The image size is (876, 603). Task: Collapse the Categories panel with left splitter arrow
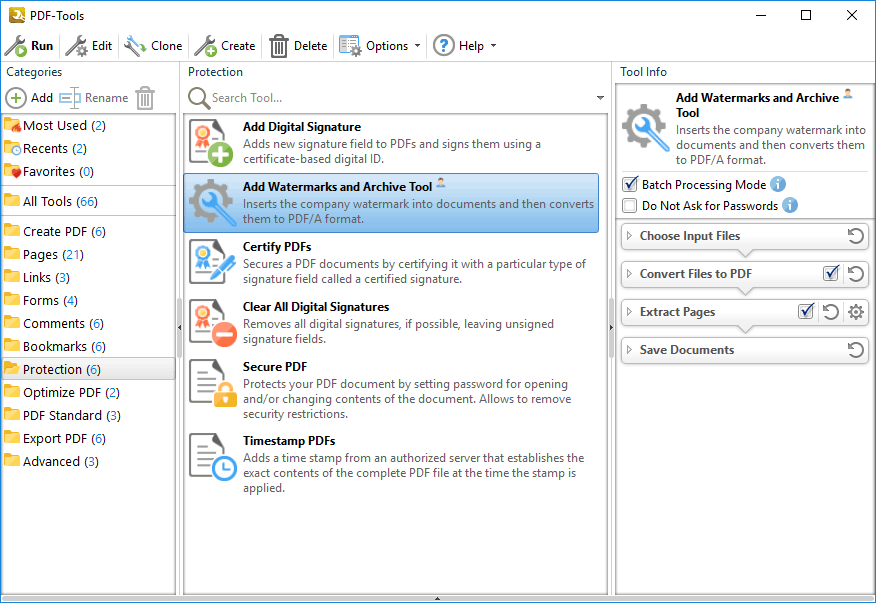(179, 327)
